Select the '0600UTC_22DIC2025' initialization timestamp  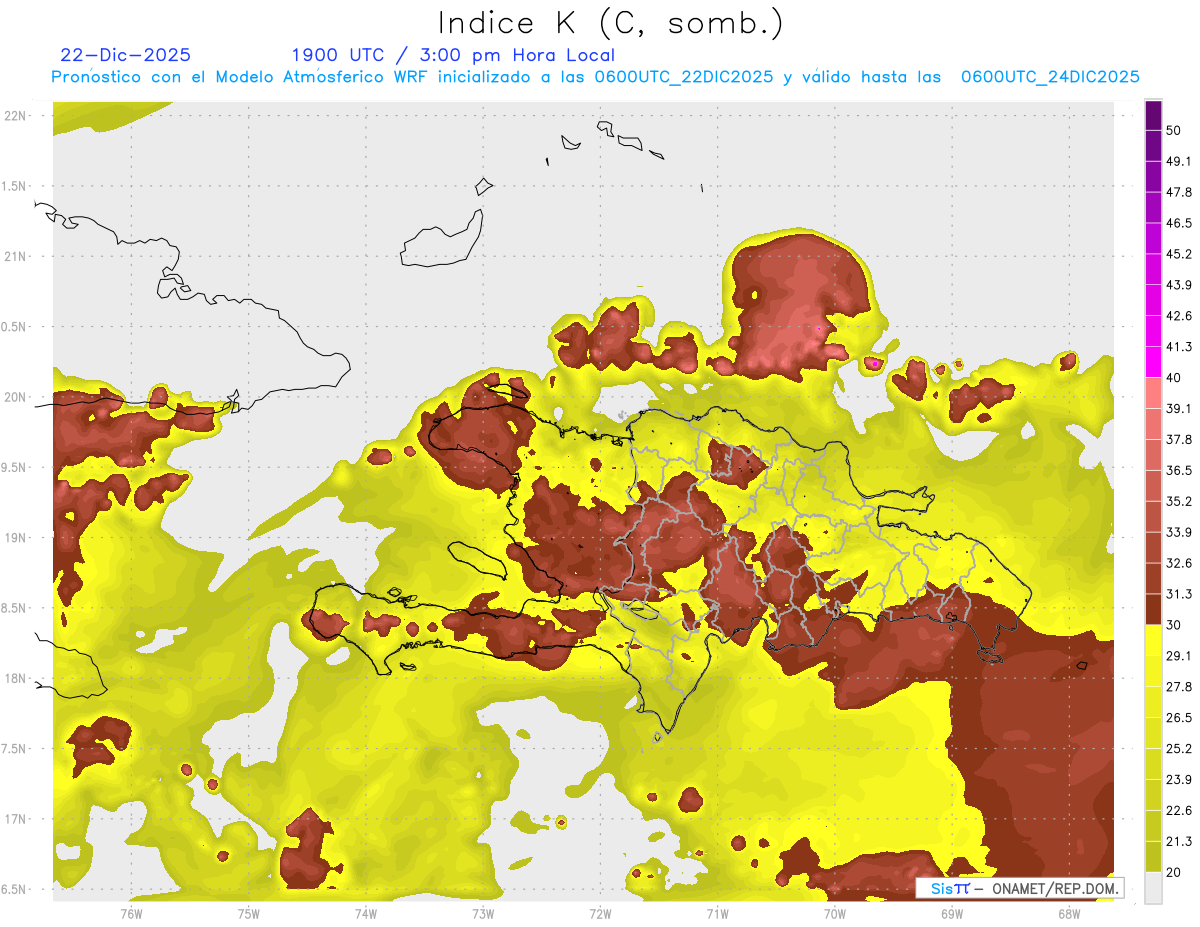tap(684, 77)
